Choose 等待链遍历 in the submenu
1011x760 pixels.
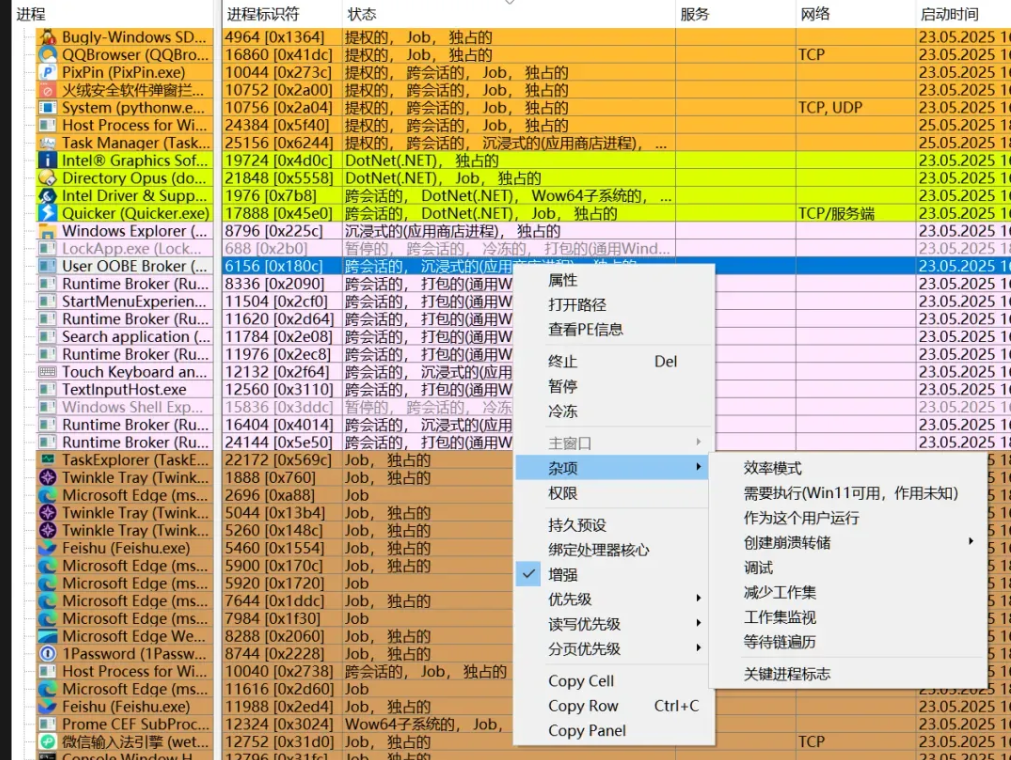848,642
